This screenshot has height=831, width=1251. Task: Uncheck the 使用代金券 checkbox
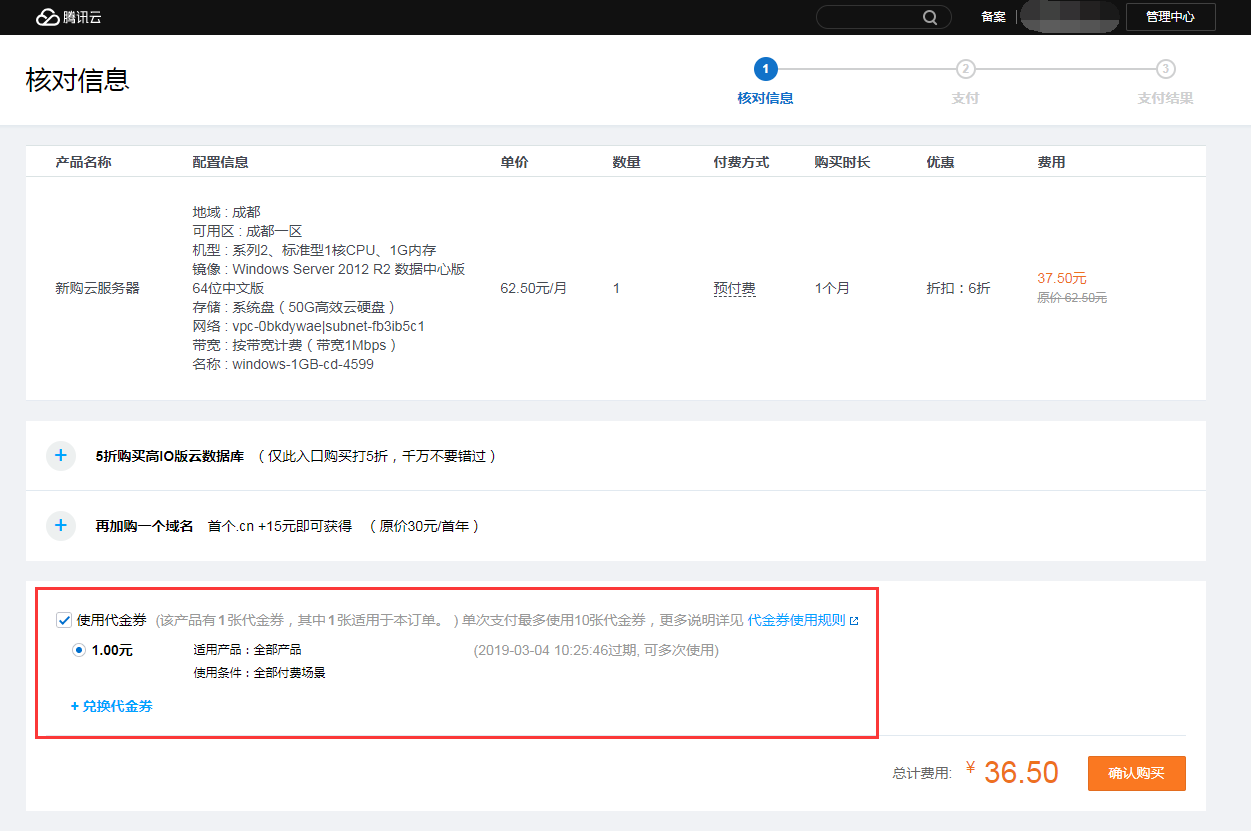point(64,620)
